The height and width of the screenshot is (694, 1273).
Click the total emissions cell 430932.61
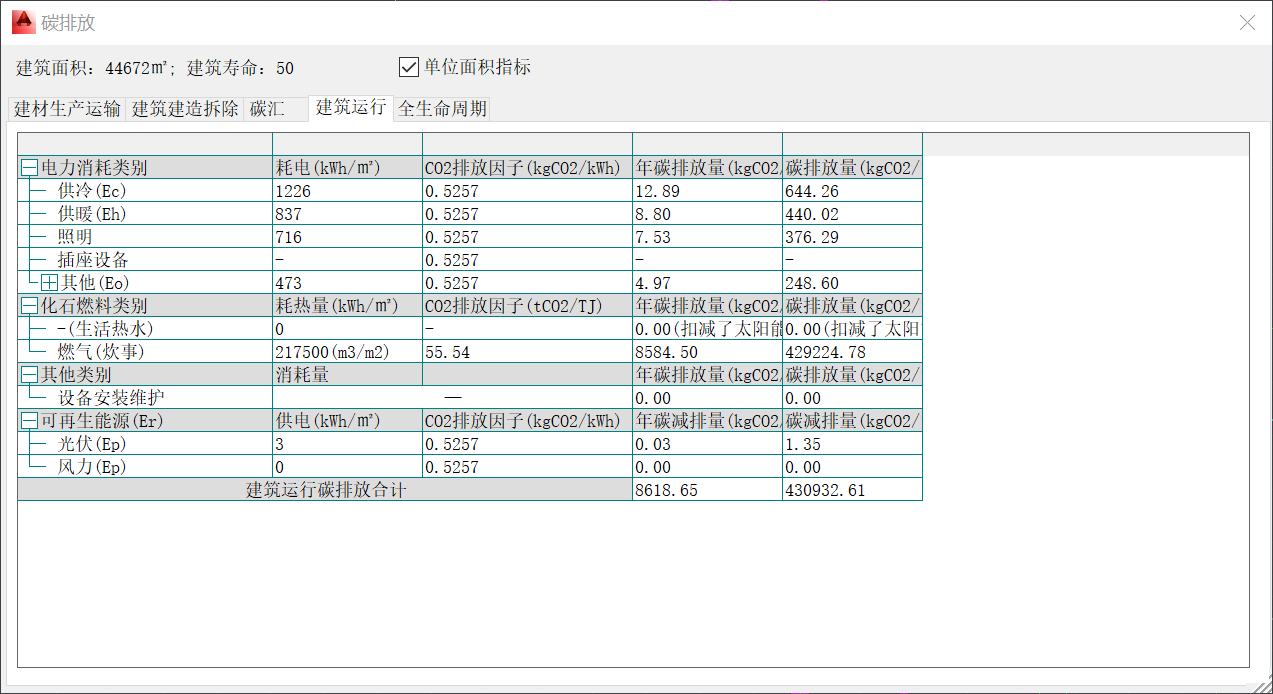point(825,490)
